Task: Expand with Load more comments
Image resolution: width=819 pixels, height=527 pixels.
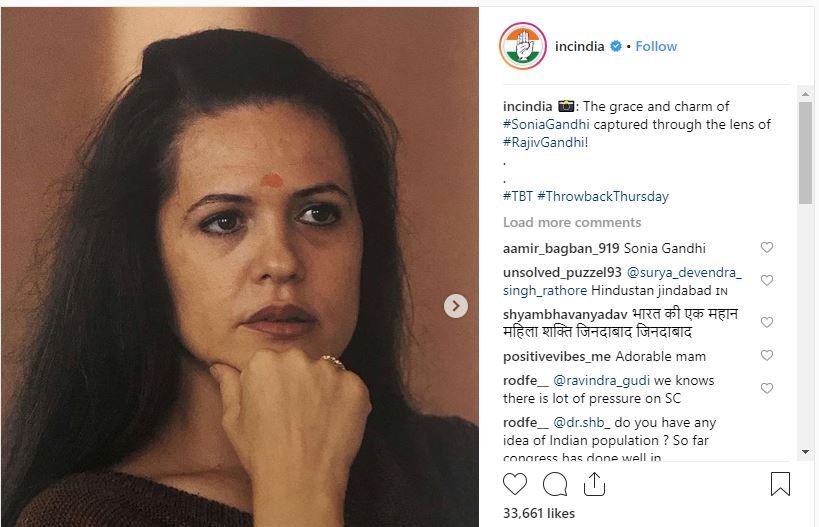Action: pos(572,222)
